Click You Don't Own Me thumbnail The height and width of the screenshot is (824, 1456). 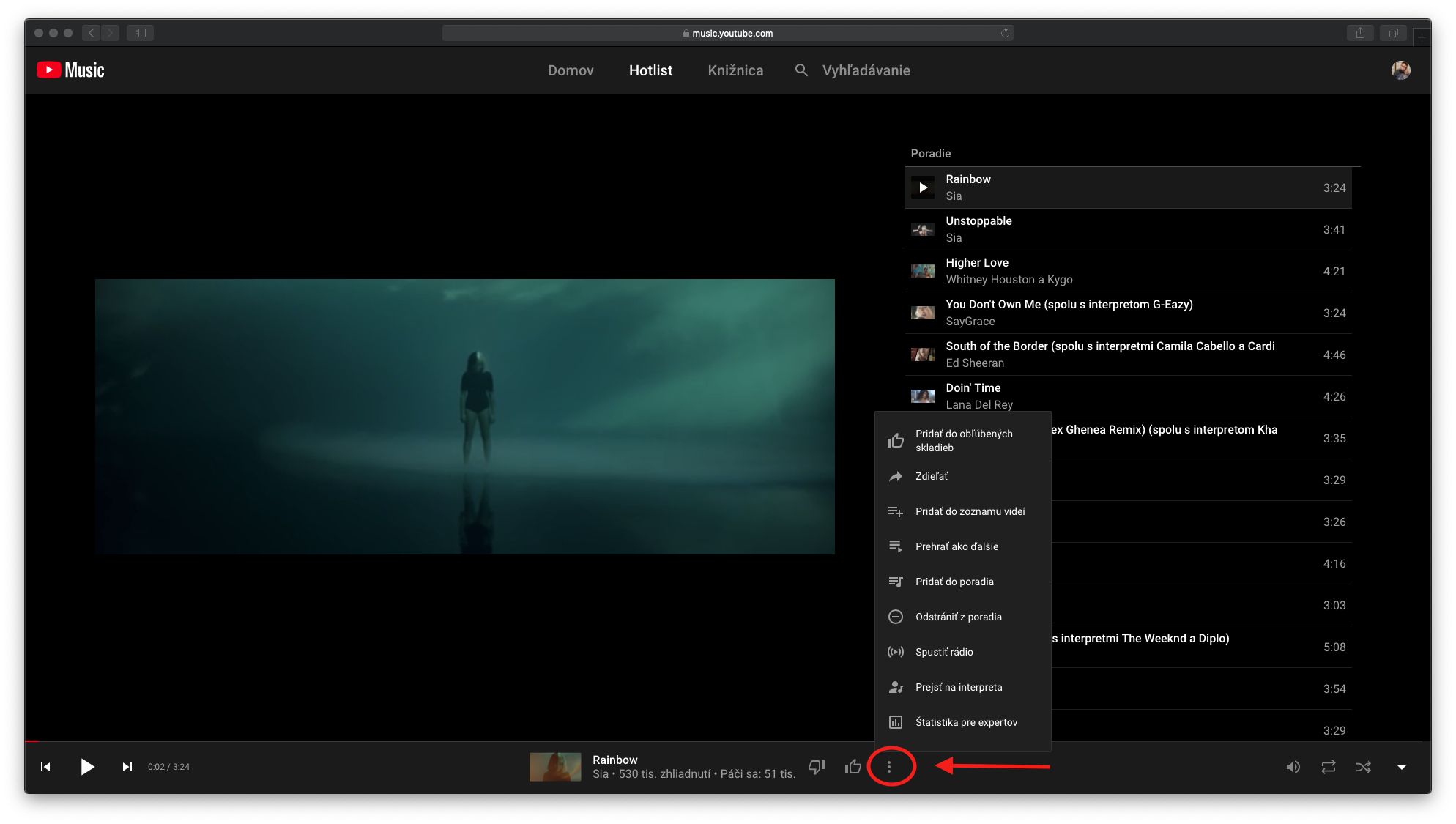(x=923, y=313)
